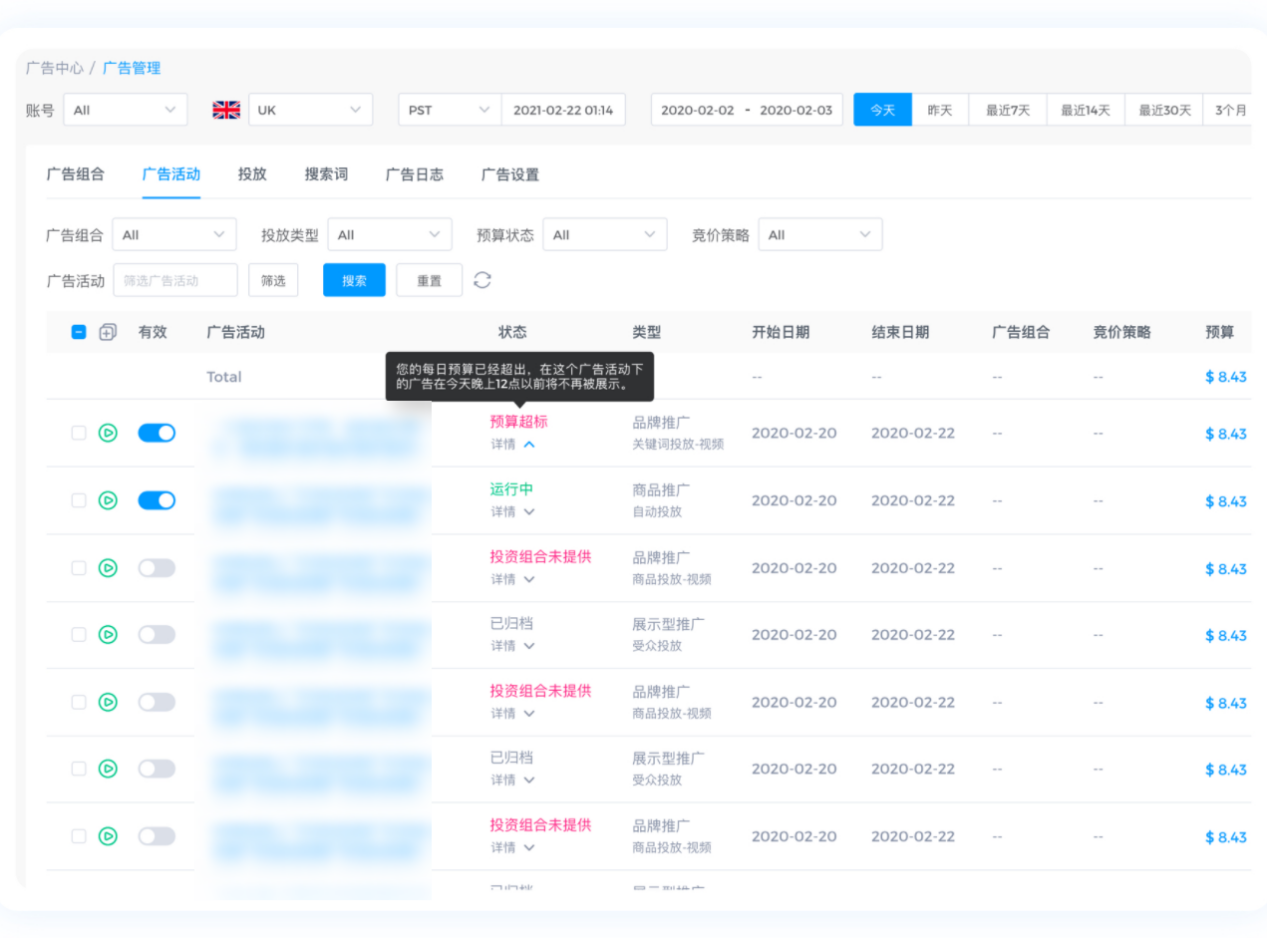The image size is (1267, 938).
Task: Click the UK flag icon
Action: [226, 110]
